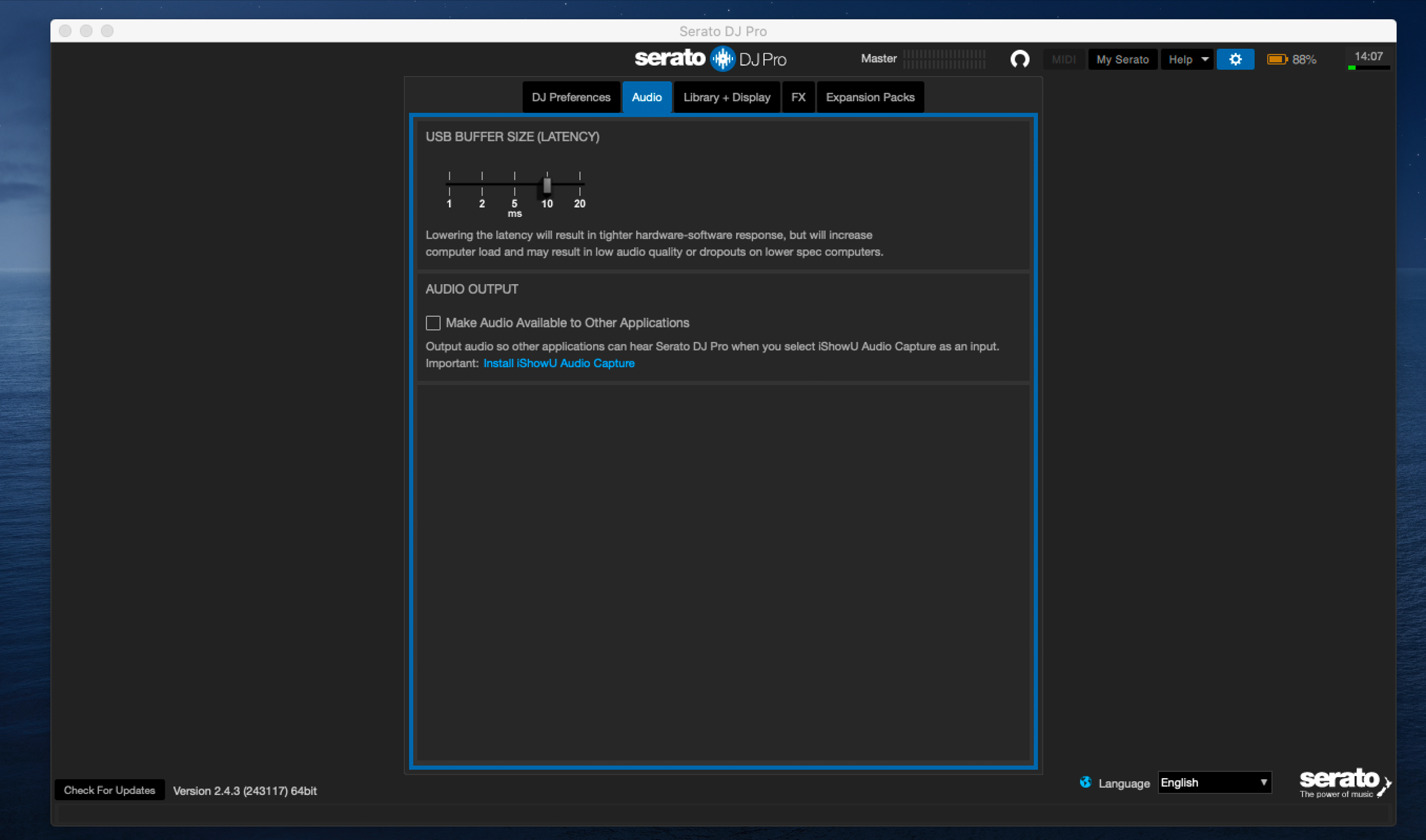
Task: Click the globe icon beside Language
Action: point(1085,782)
